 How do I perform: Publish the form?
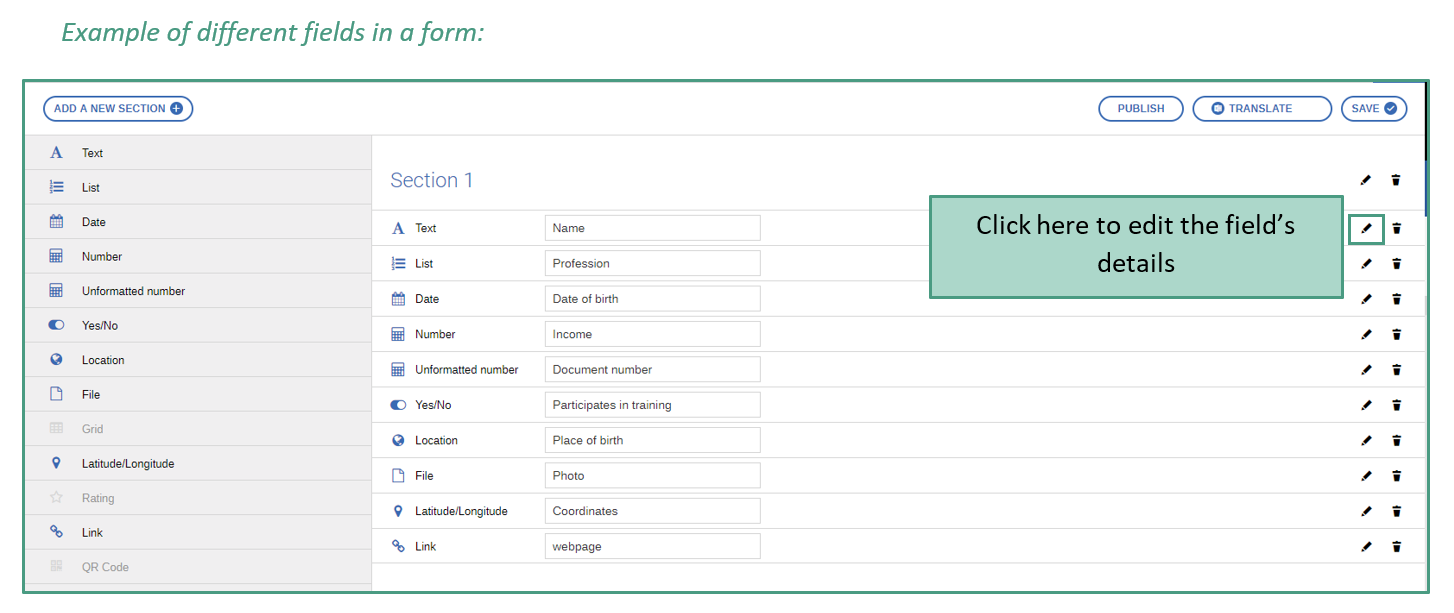point(1141,109)
